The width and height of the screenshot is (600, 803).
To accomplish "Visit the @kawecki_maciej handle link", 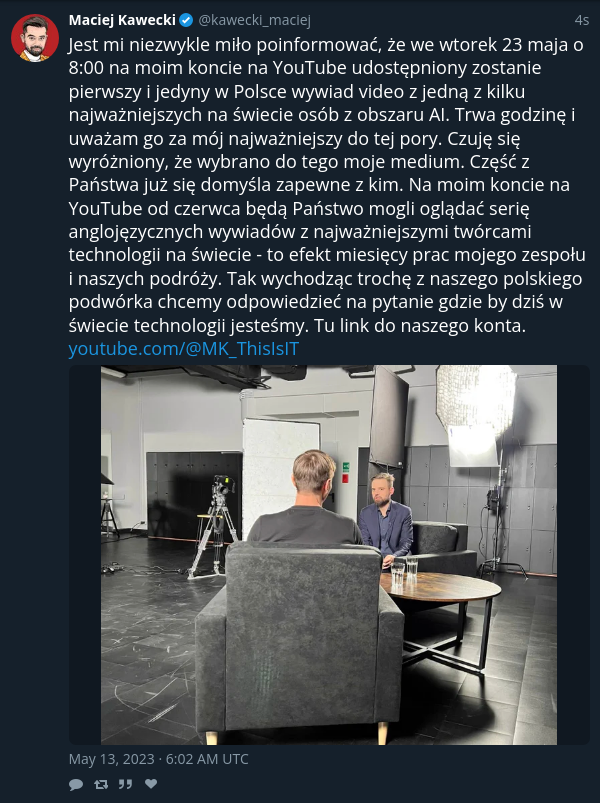I will [x=254, y=20].
